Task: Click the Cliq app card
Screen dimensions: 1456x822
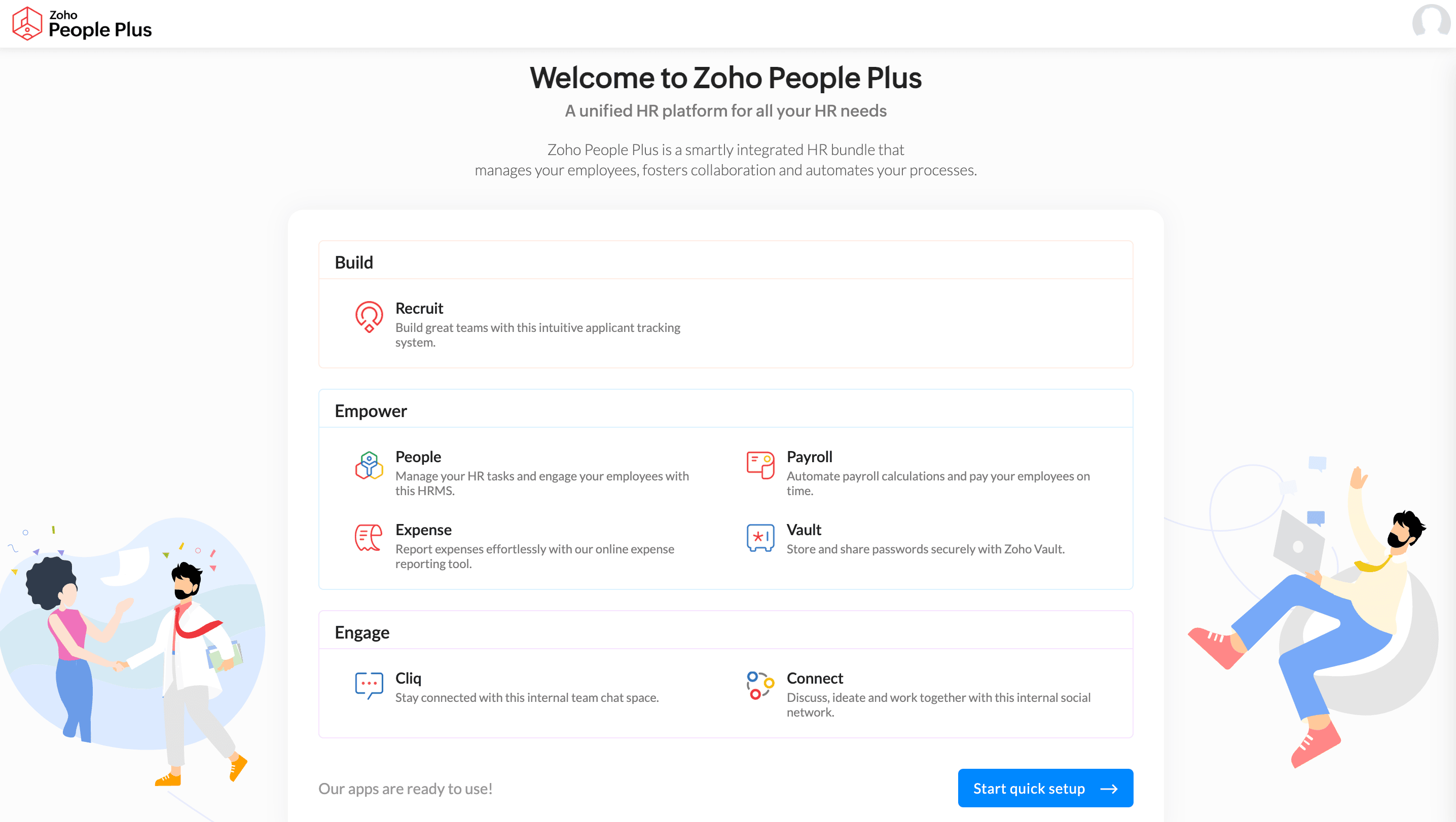Action: [x=526, y=687]
